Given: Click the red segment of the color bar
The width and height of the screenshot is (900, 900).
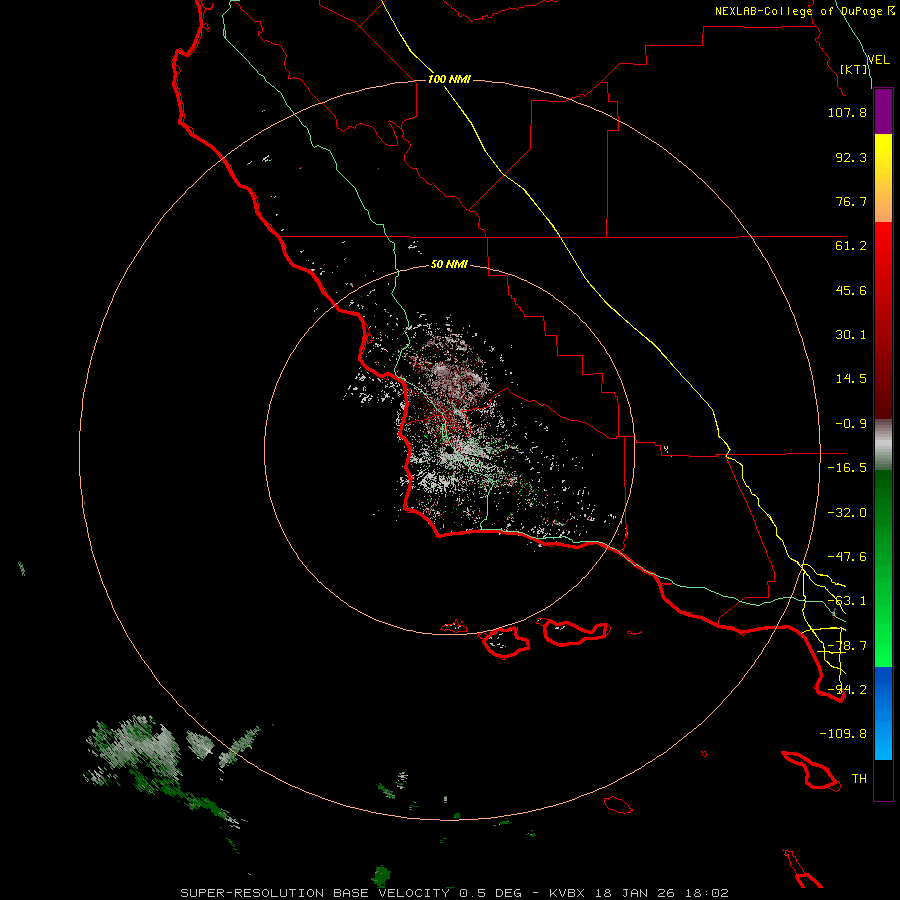Looking at the screenshot, I should coord(883,320).
